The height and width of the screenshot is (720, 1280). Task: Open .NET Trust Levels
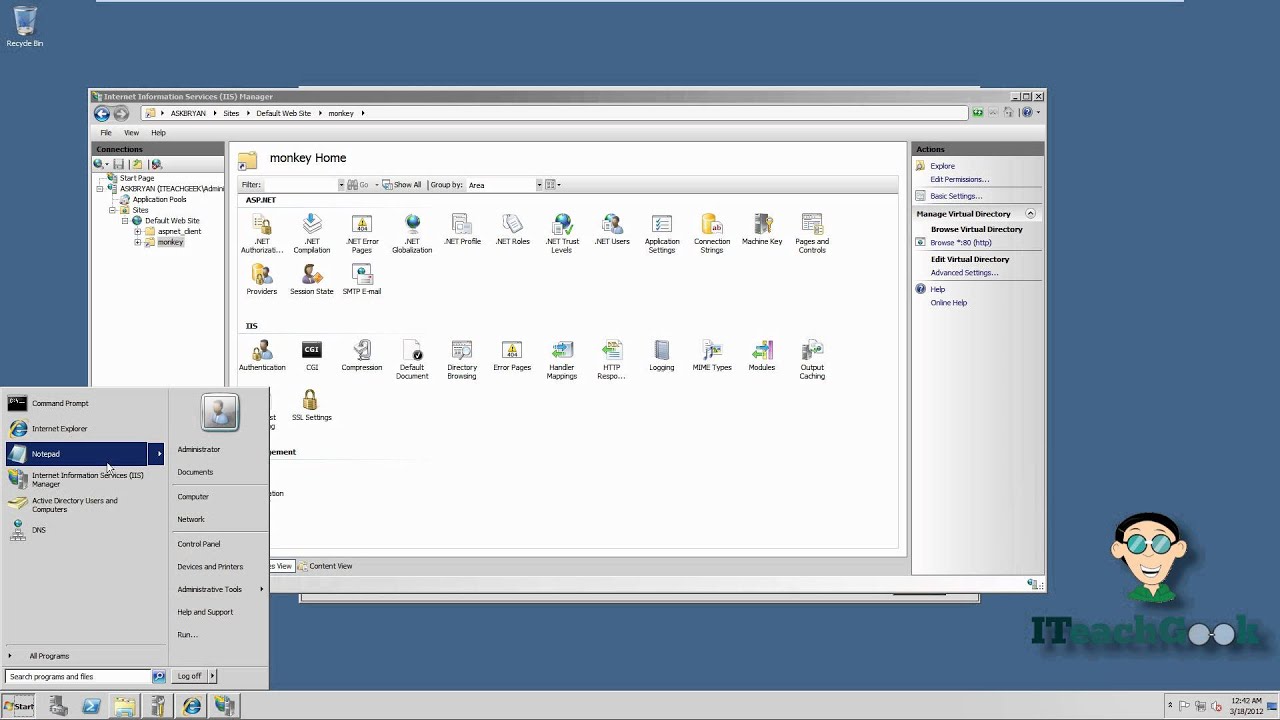pos(562,233)
